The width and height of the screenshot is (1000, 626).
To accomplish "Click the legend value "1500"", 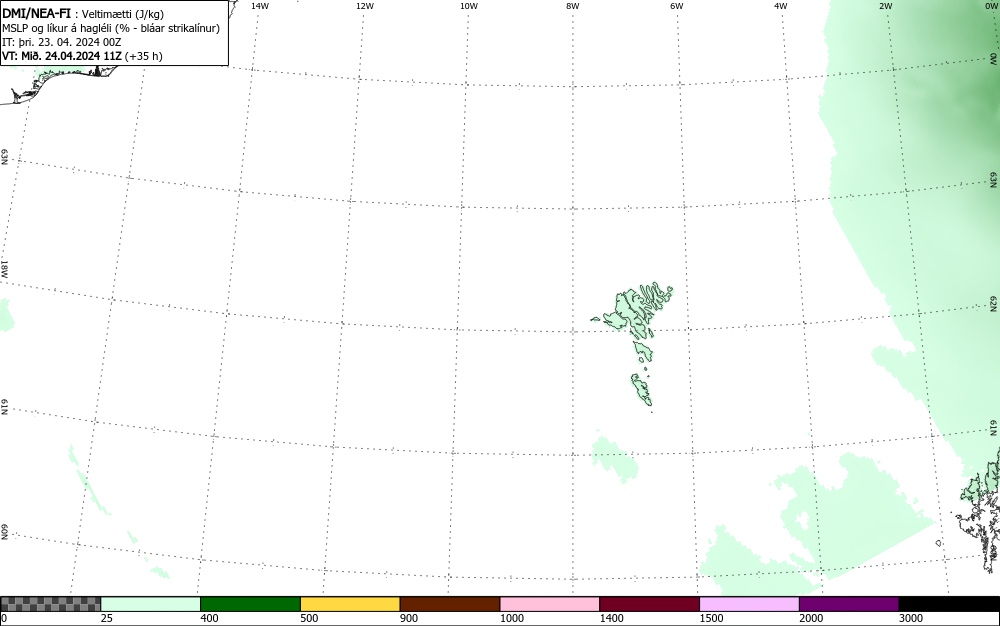I will click(x=712, y=618).
